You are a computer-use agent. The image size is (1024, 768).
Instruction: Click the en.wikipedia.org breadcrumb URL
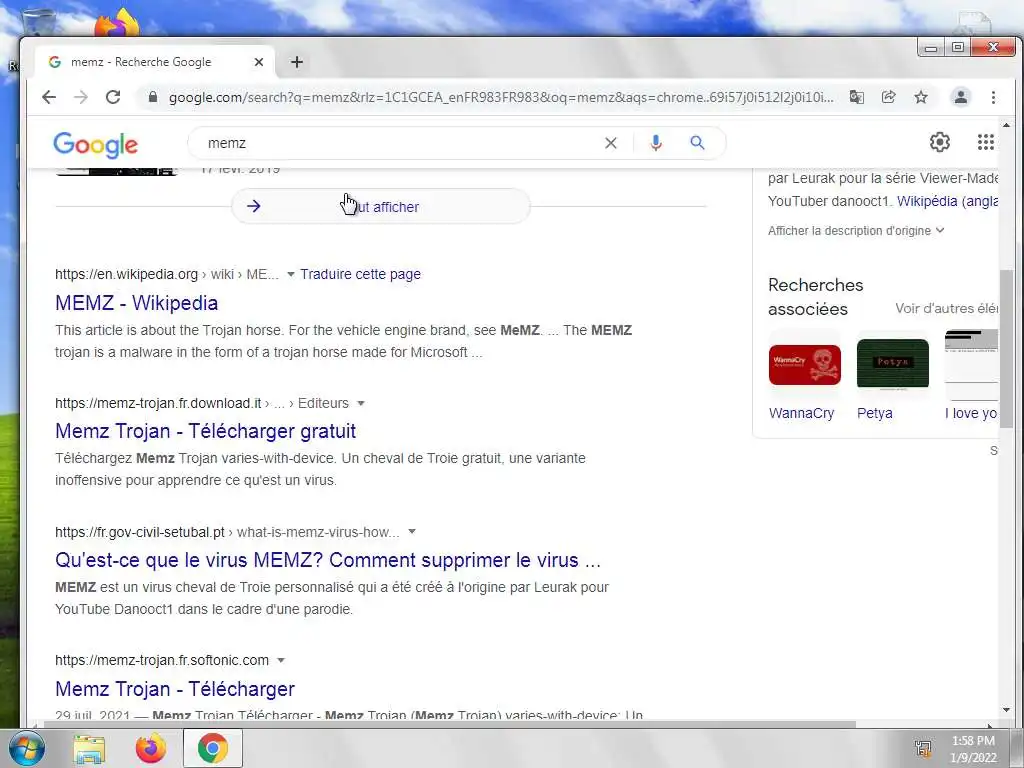coord(167,274)
